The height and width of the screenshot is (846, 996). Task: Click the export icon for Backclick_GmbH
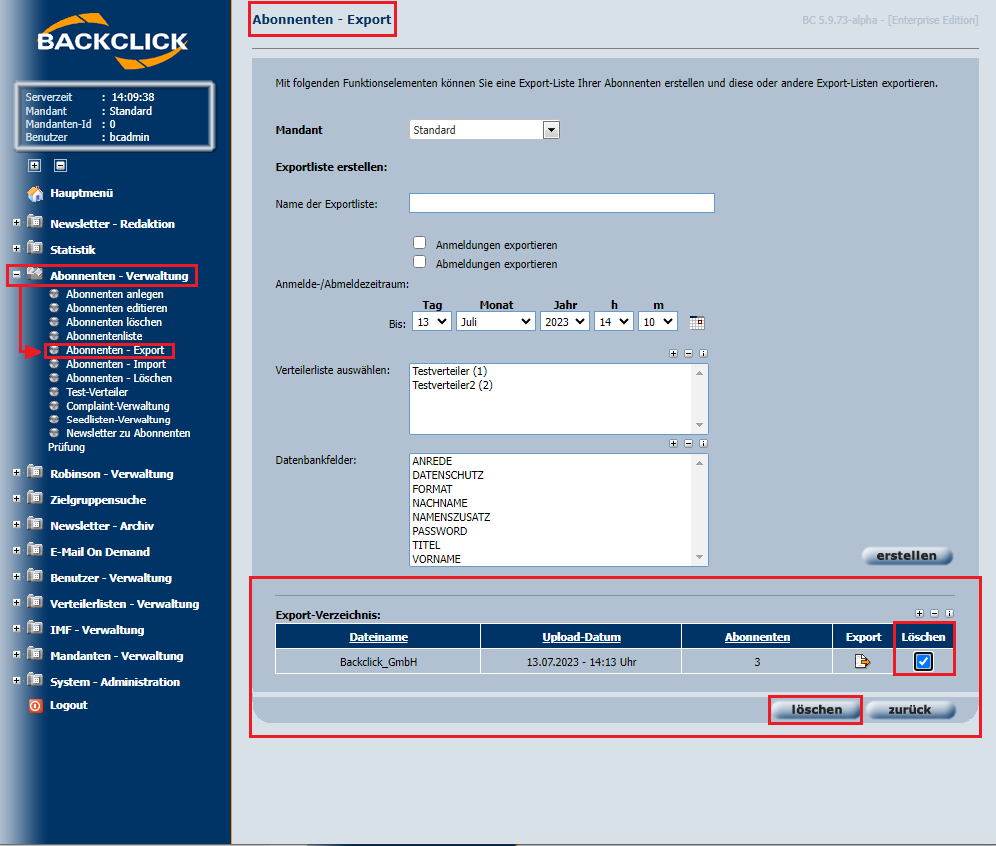point(862,661)
